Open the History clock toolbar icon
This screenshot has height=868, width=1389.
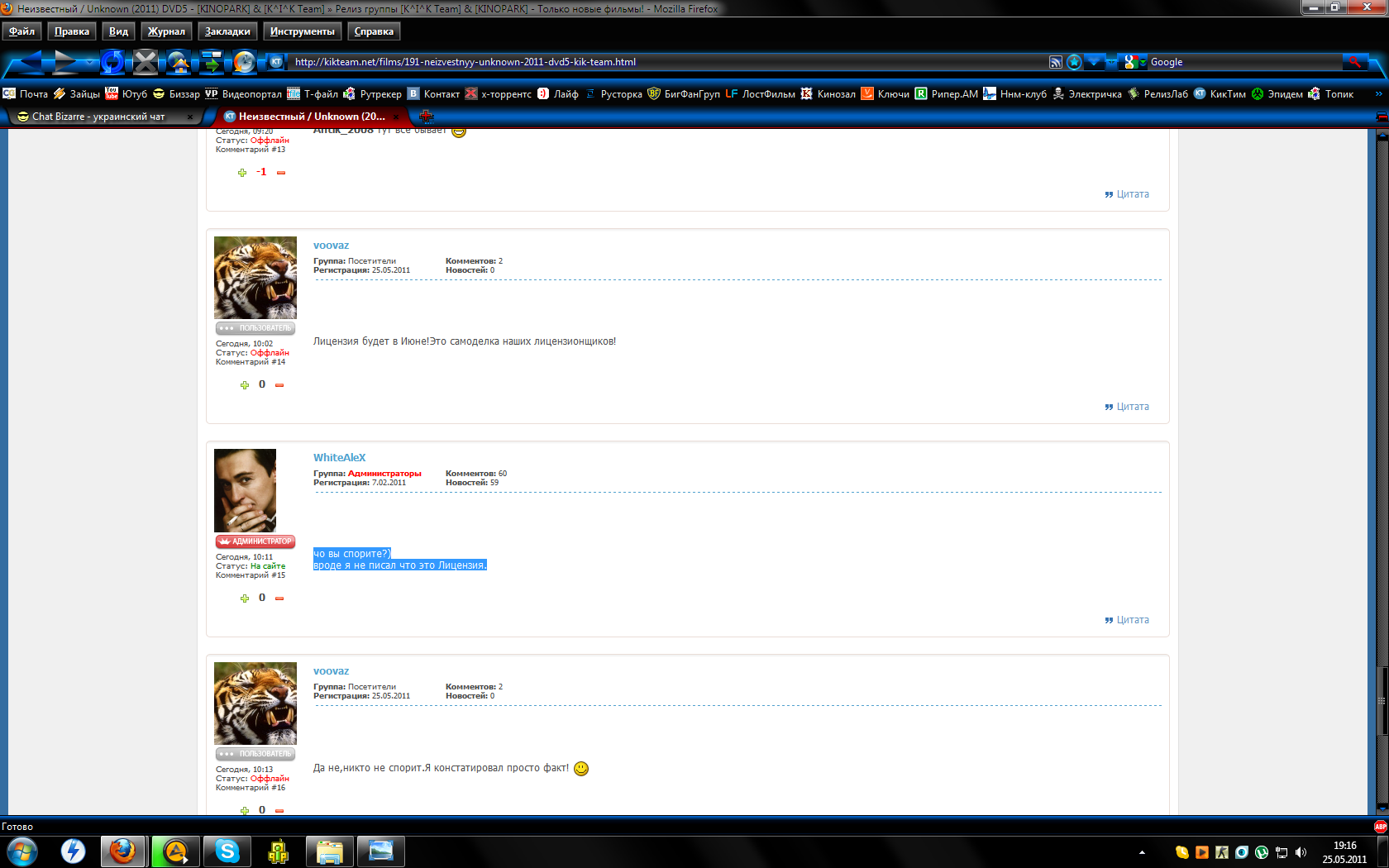pyautogui.click(x=244, y=61)
